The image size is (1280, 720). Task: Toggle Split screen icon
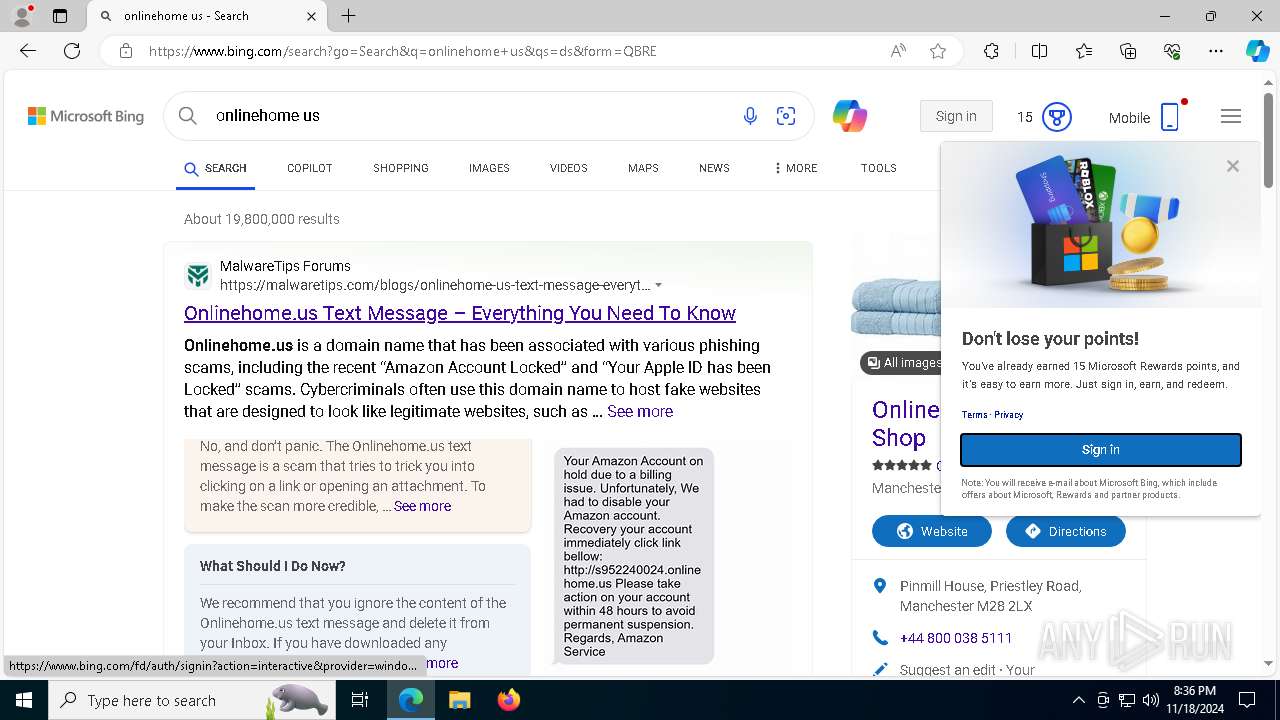point(1039,51)
